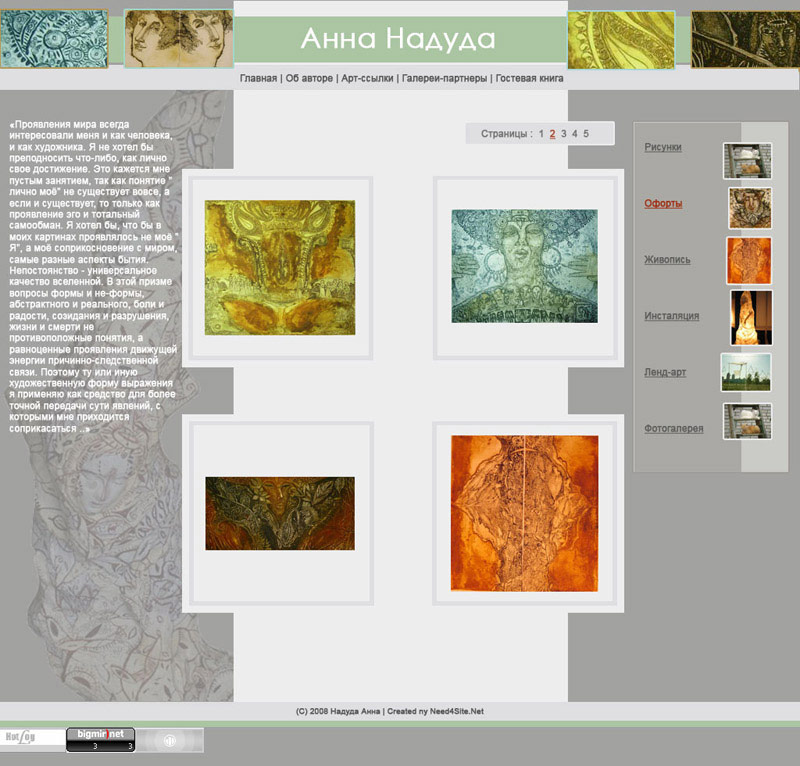Click the thumbnail beside Рисунки
The image size is (800, 766).
pos(747,161)
